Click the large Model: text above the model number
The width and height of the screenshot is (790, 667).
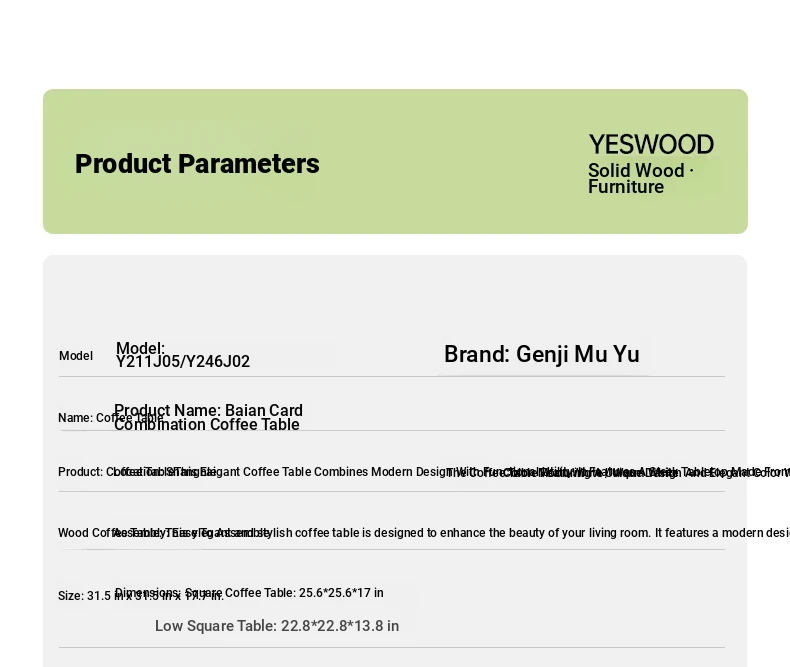pos(140,348)
